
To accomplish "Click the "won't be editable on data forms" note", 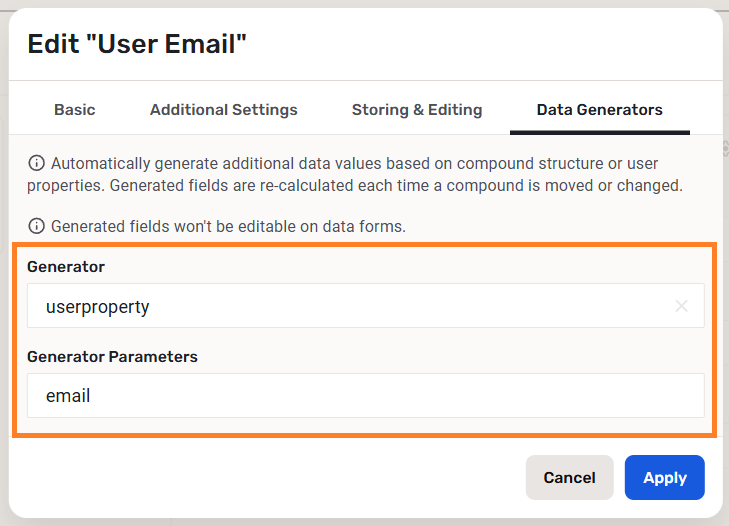I will (x=228, y=226).
